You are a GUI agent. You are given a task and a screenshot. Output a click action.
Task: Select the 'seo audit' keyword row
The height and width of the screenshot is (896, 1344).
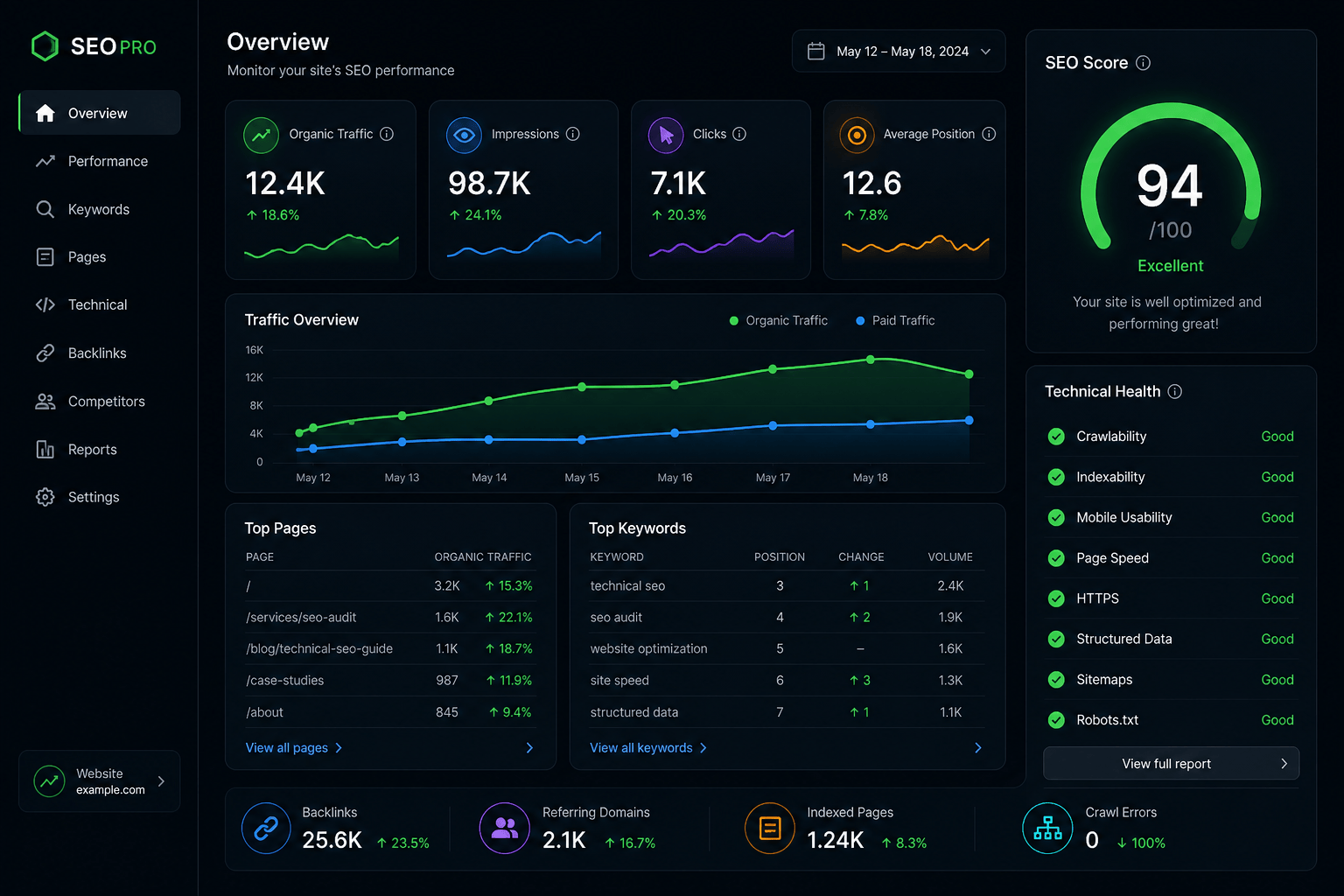(x=787, y=618)
